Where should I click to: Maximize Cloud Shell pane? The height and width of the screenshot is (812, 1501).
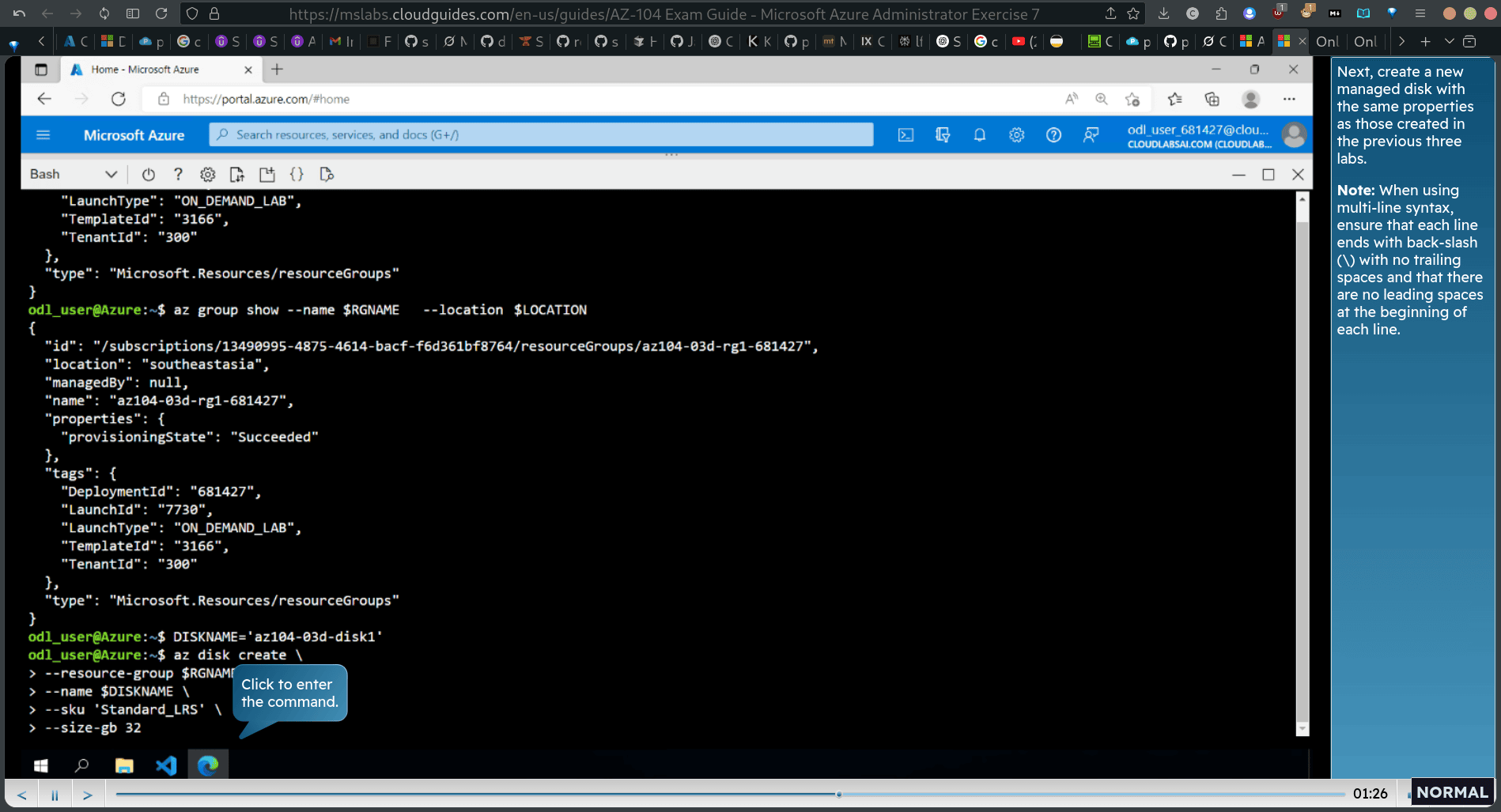(x=1268, y=175)
